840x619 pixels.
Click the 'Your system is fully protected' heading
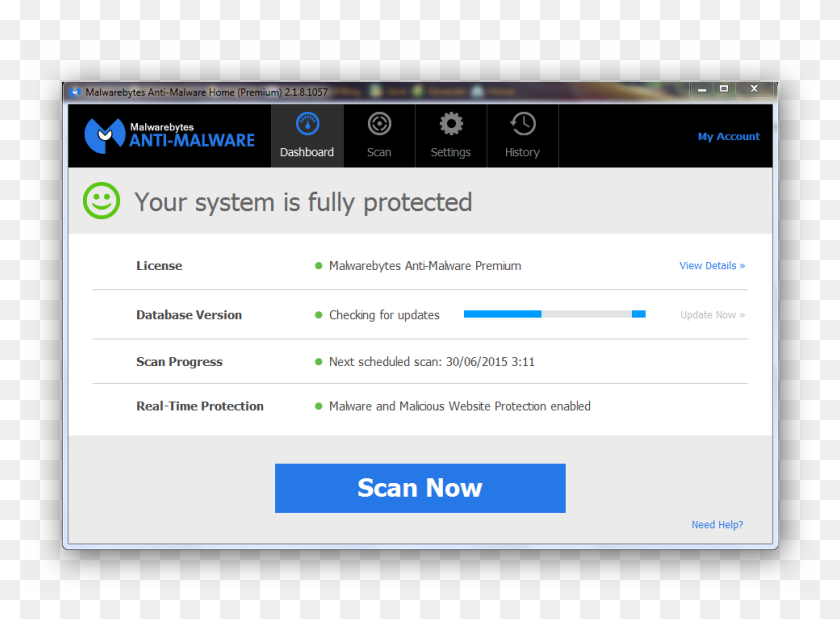[x=303, y=202]
